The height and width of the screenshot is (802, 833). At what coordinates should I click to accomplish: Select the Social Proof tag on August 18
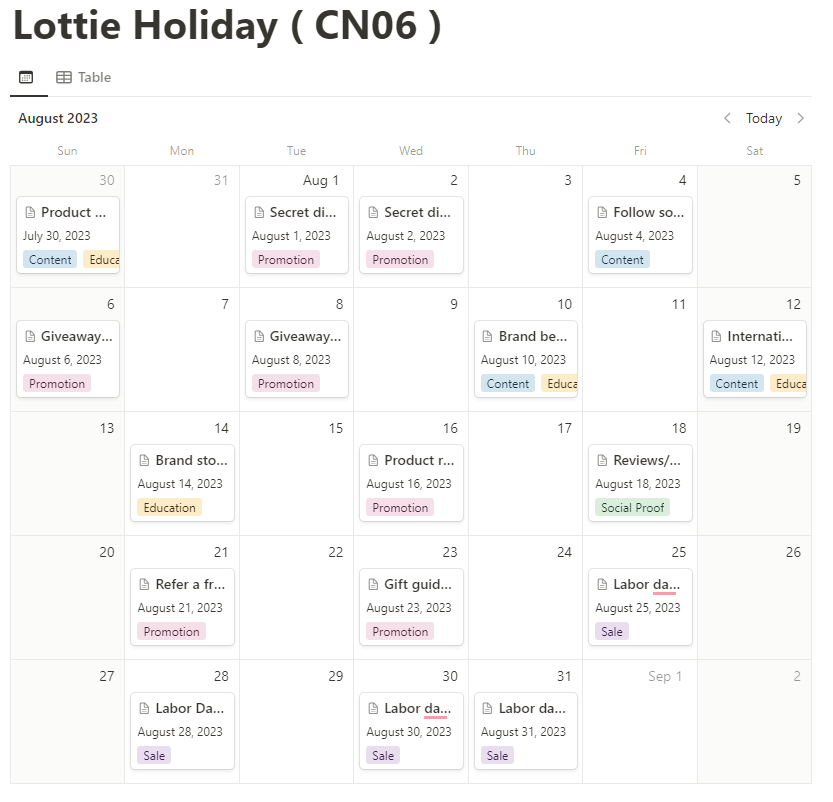click(632, 508)
